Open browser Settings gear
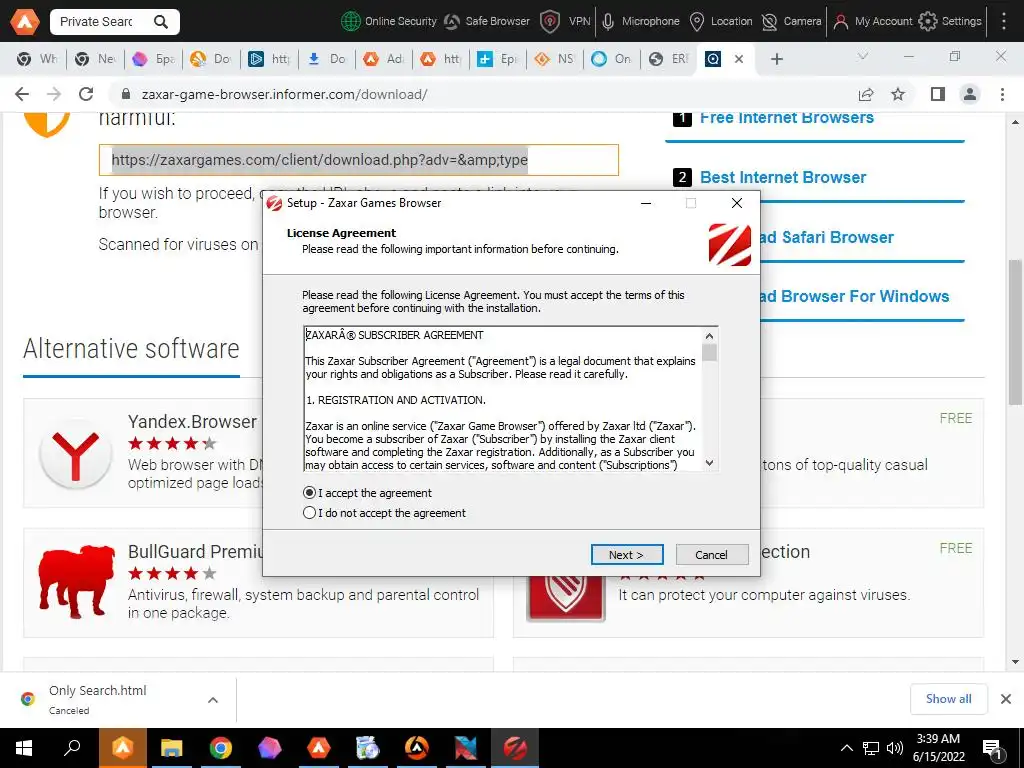The image size is (1024, 768). pyautogui.click(x=927, y=22)
